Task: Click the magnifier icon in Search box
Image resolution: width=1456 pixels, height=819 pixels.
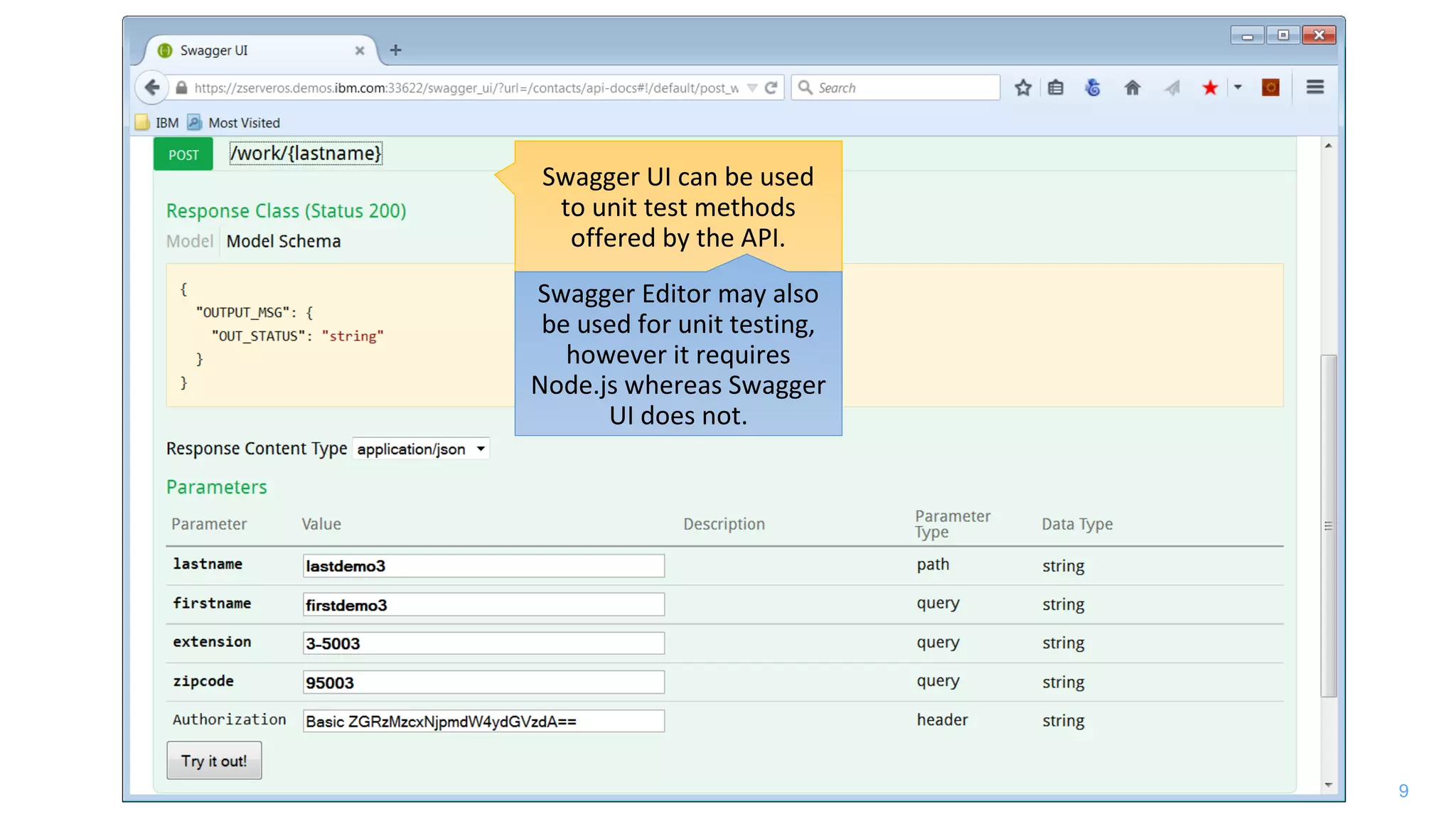Action: pos(805,87)
